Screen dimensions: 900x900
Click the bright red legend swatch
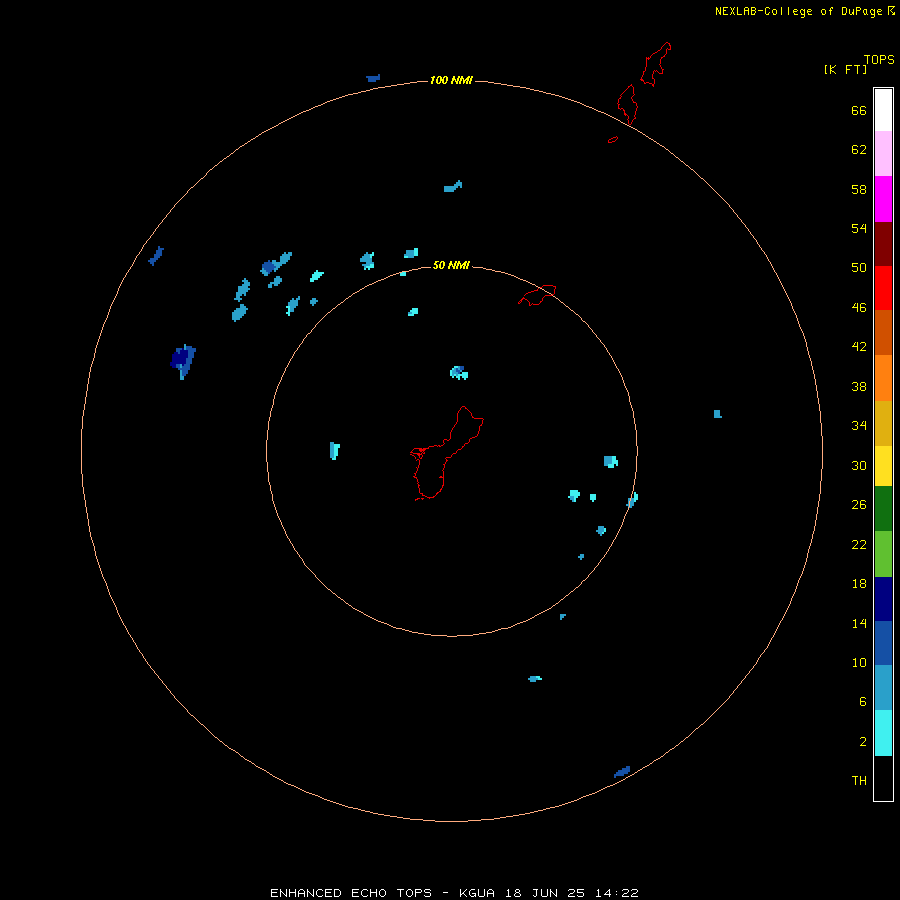[x=883, y=288]
